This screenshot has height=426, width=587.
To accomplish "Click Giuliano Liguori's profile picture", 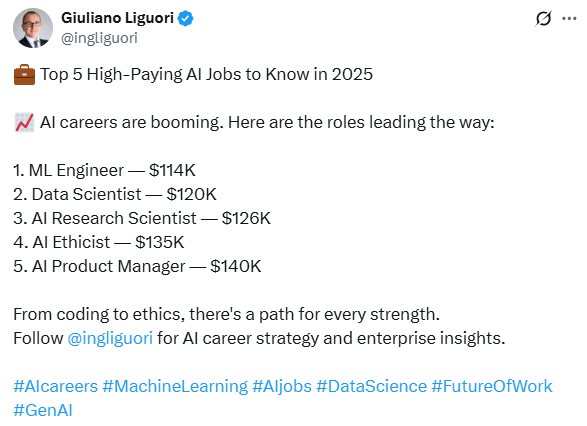I will tap(33, 28).
